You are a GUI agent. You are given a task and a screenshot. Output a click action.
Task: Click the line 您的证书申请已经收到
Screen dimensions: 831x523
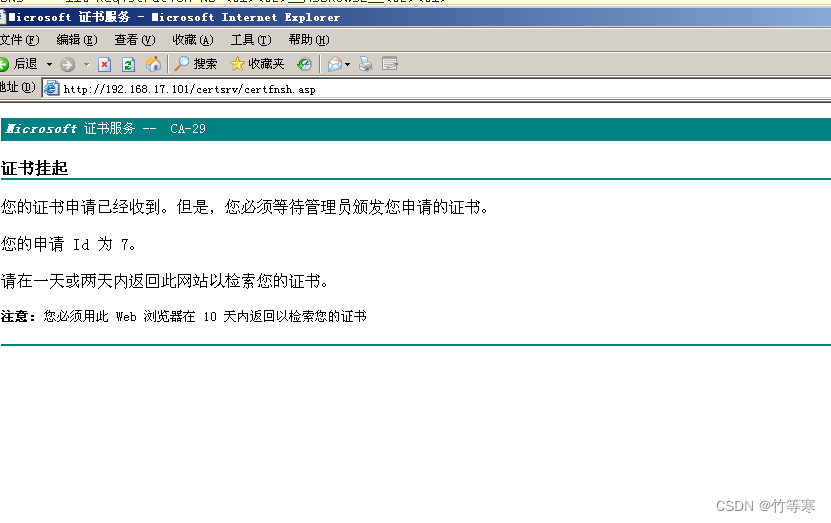[244, 207]
